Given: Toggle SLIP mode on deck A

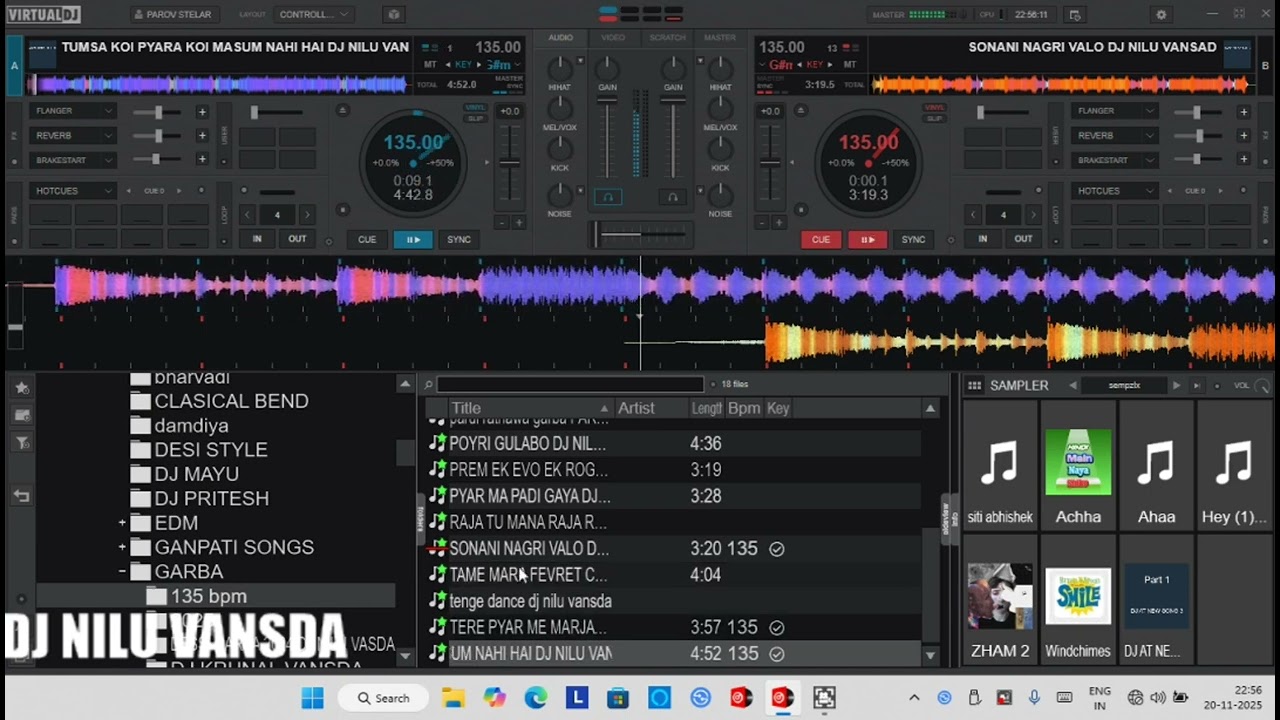Looking at the screenshot, I should [x=474, y=118].
